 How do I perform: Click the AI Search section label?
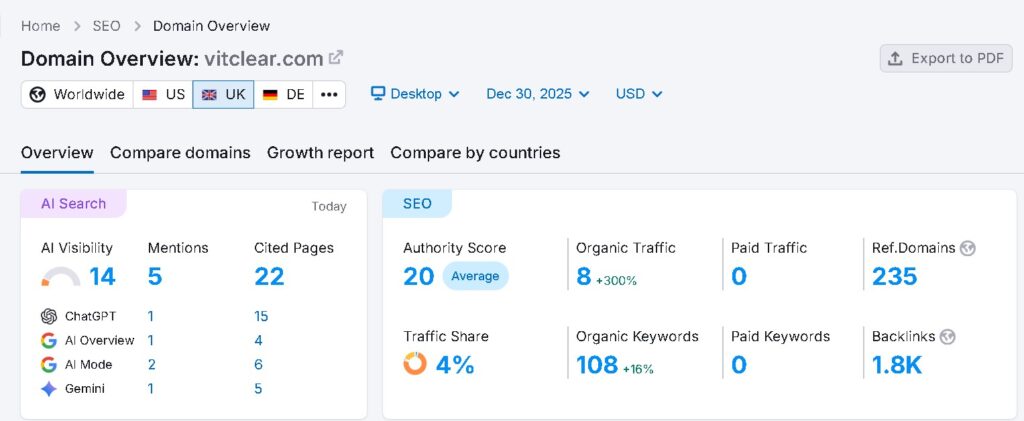[x=73, y=204]
